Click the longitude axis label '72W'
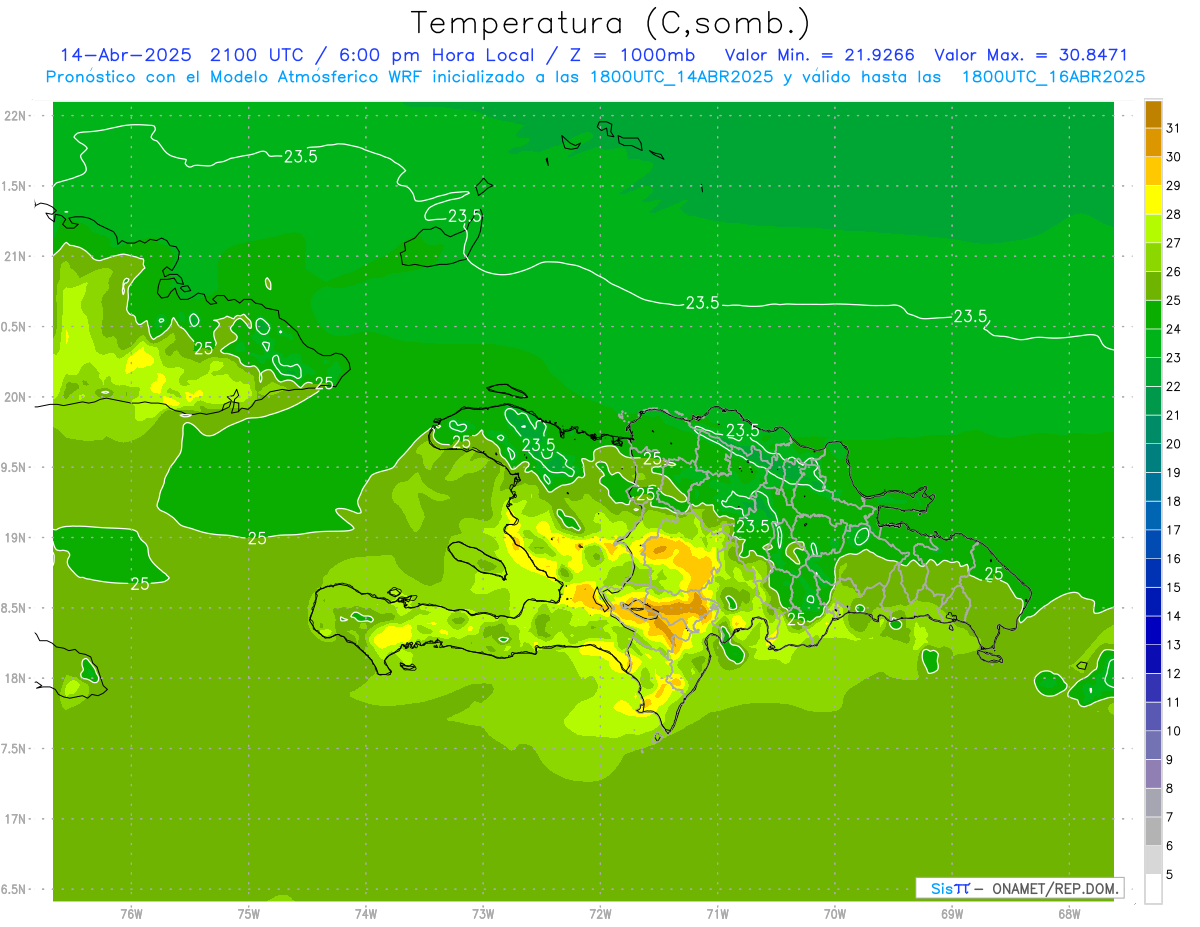Image resolution: width=1200 pixels, height=927 pixels. click(600, 914)
